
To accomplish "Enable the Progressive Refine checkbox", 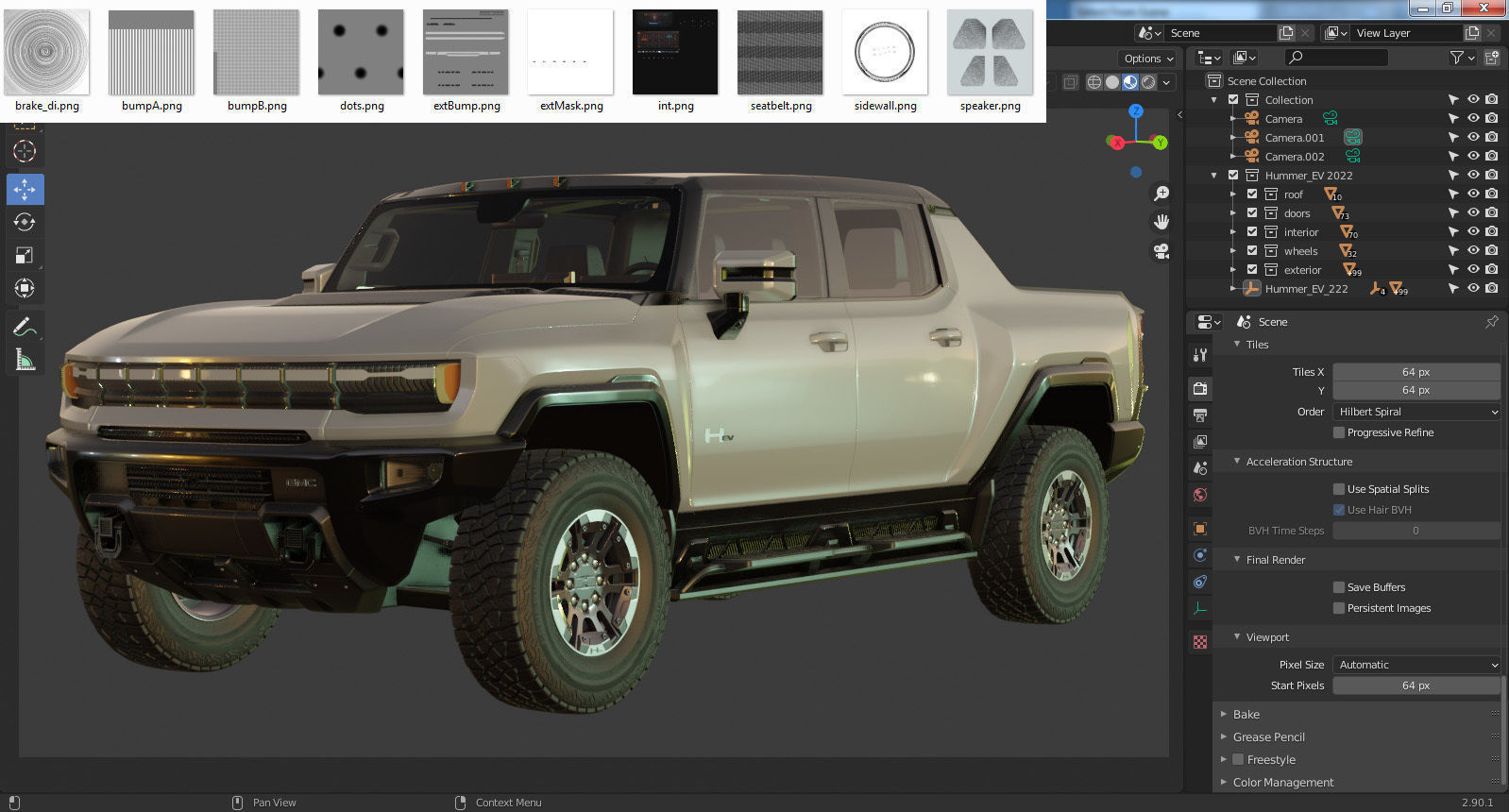I will point(1338,432).
